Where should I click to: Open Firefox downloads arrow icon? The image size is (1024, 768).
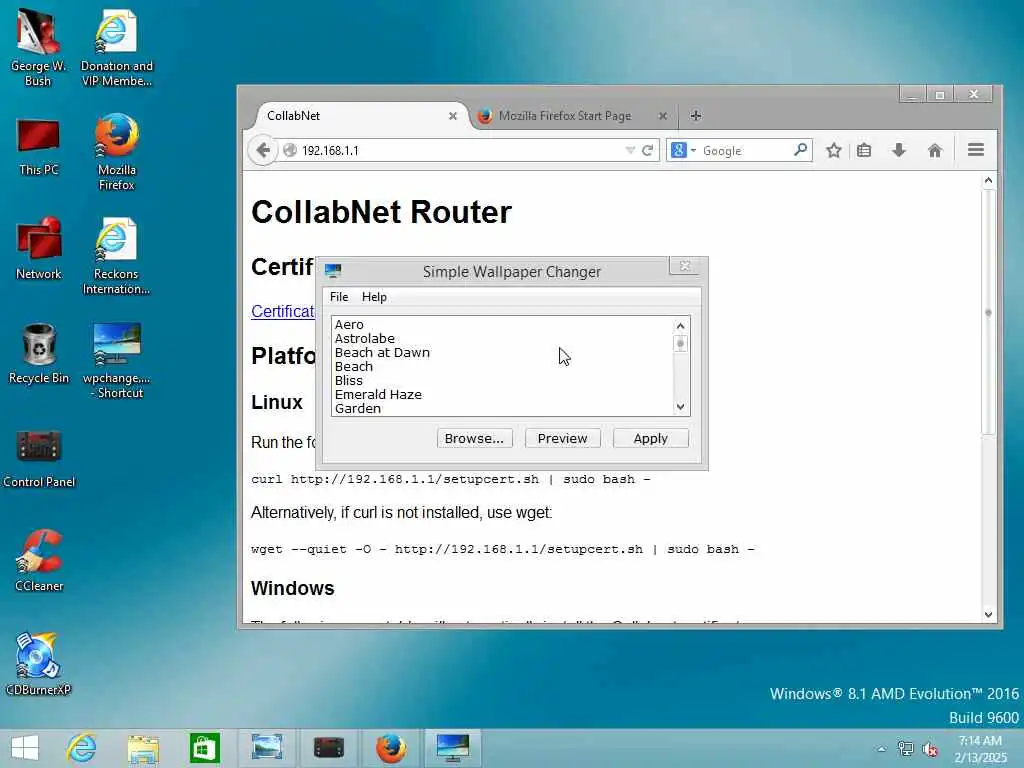point(899,150)
